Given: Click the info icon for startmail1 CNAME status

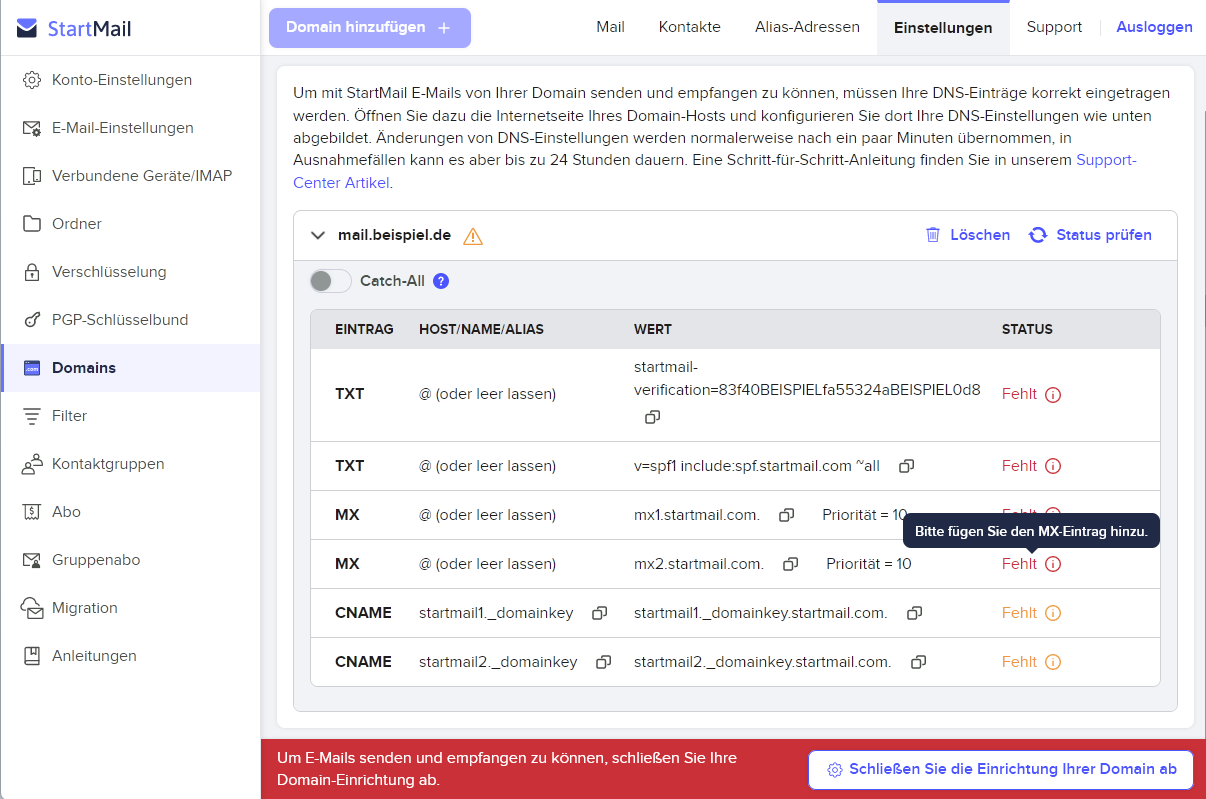Looking at the screenshot, I should click(x=1053, y=613).
